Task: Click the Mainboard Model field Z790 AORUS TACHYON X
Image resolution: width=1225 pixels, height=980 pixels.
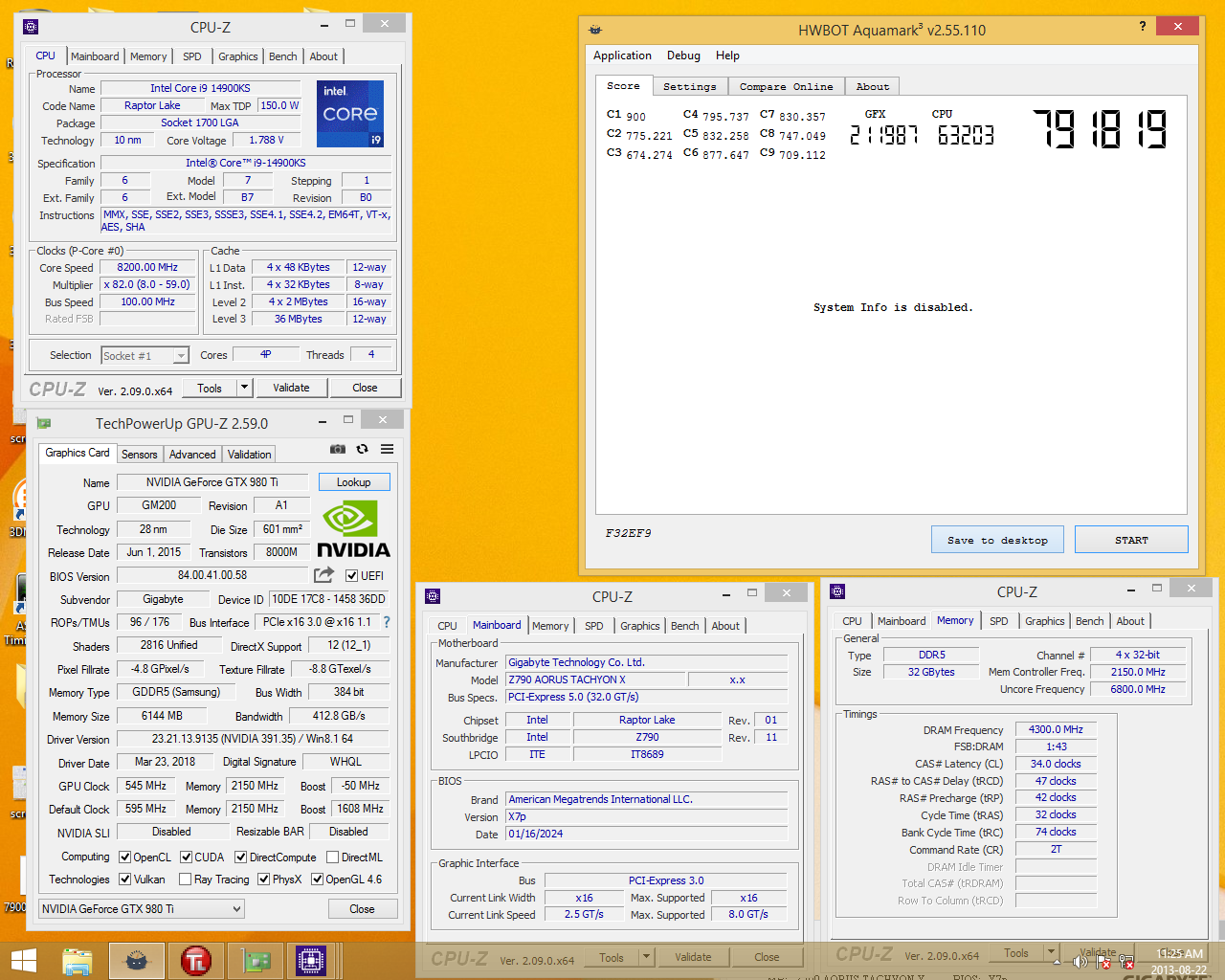Action: pos(595,679)
